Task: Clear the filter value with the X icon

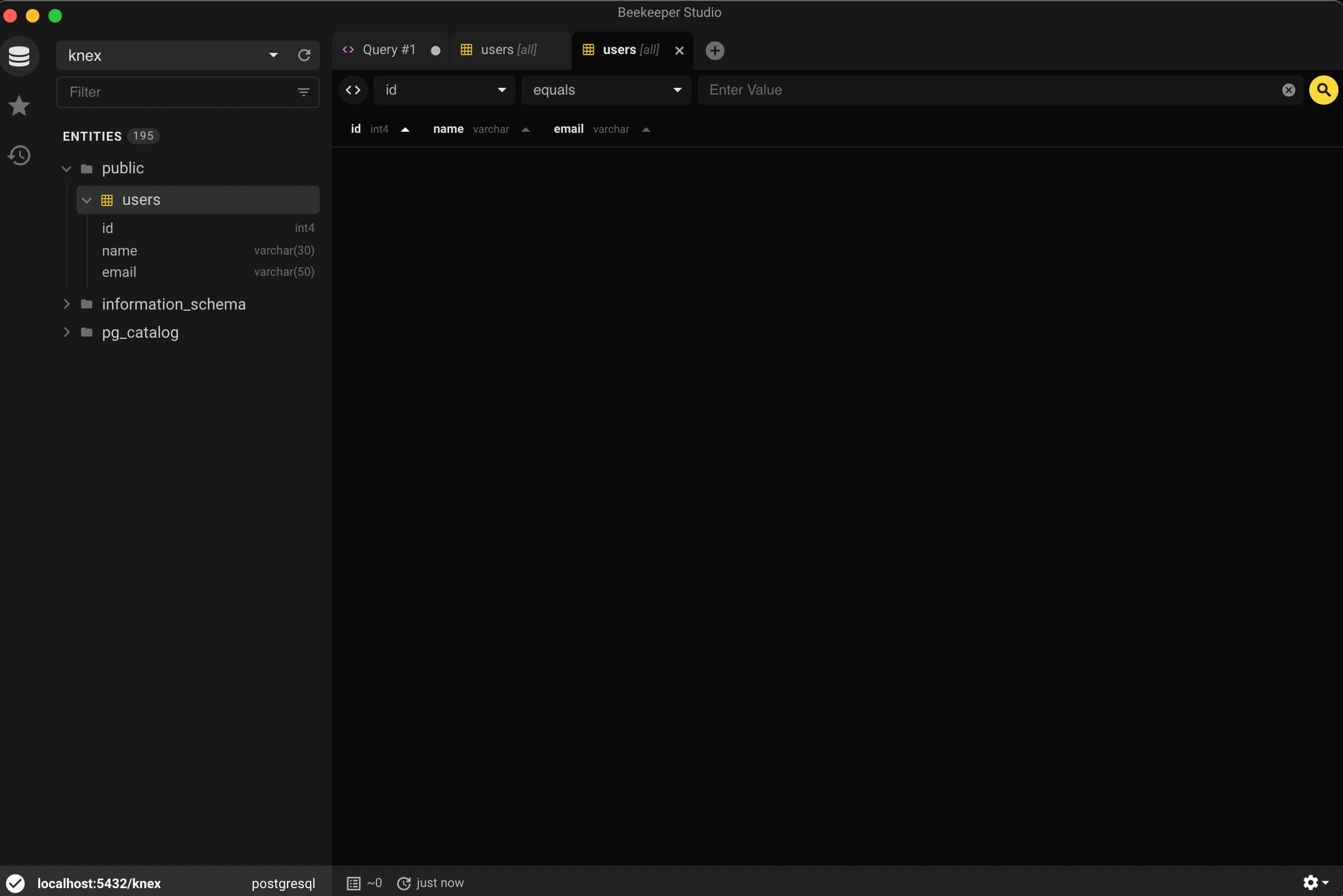Action: coord(1288,89)
